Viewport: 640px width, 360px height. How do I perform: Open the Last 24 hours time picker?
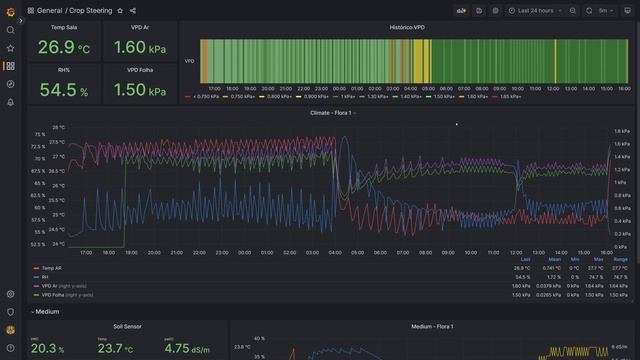(x=535, y=11)
